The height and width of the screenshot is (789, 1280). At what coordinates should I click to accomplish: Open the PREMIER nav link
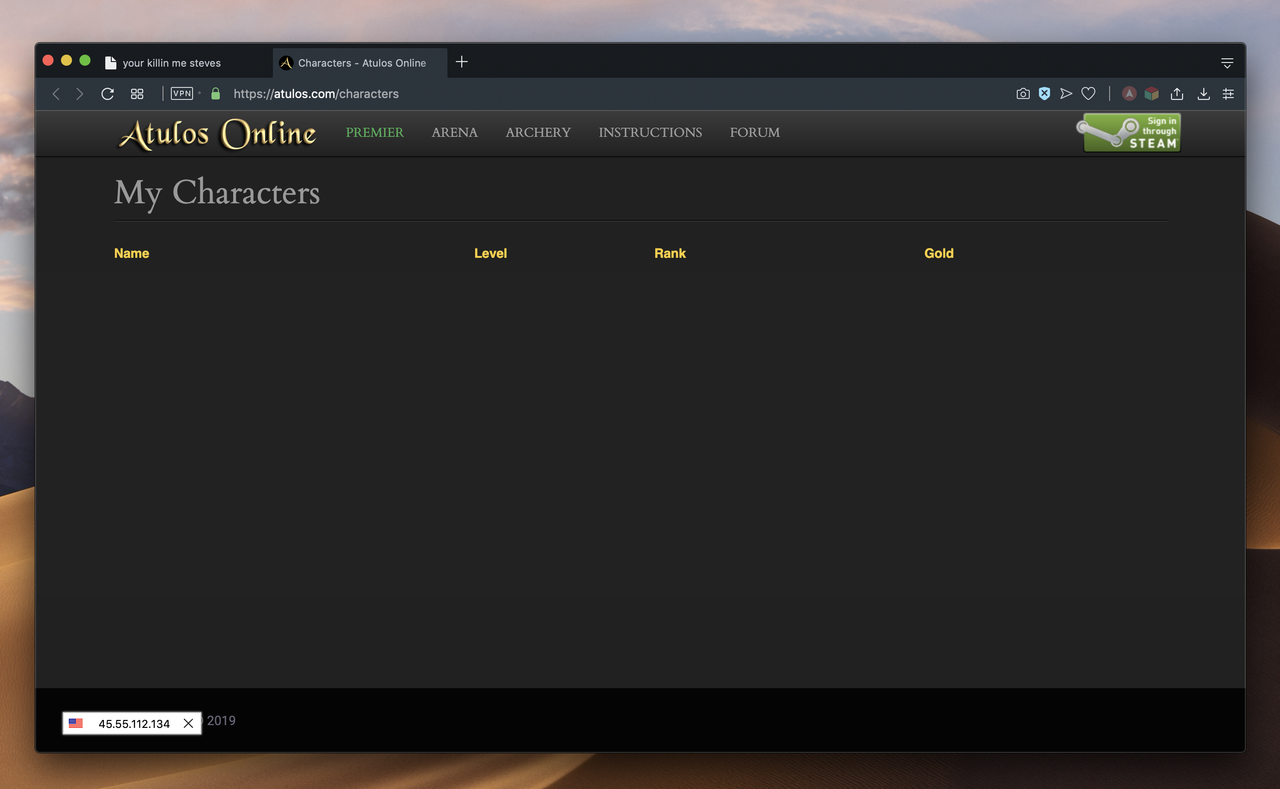(x=375, y=132)
